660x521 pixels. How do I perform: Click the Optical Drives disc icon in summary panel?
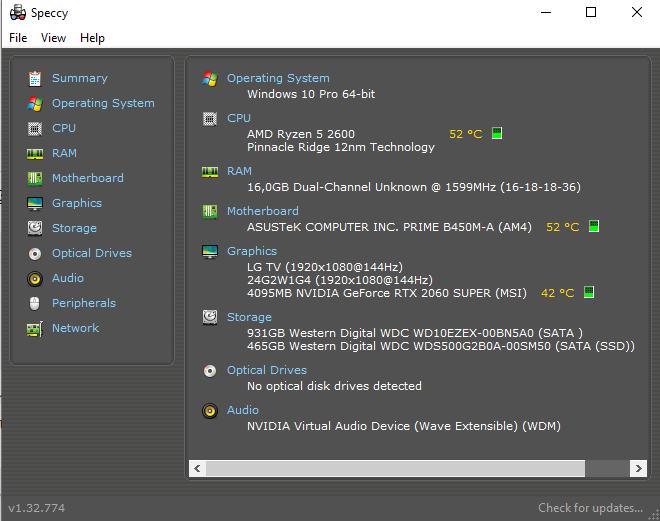pos(210,371)
